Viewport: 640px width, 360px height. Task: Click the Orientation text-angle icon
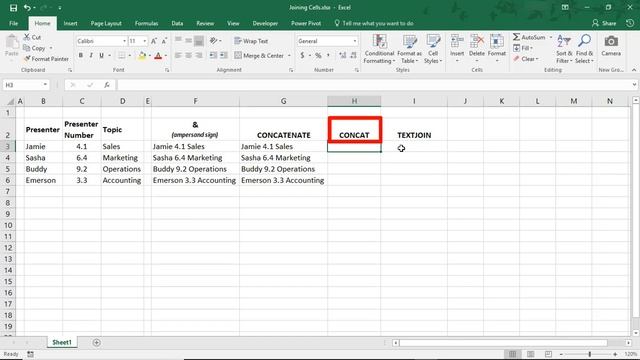(213, 41)
